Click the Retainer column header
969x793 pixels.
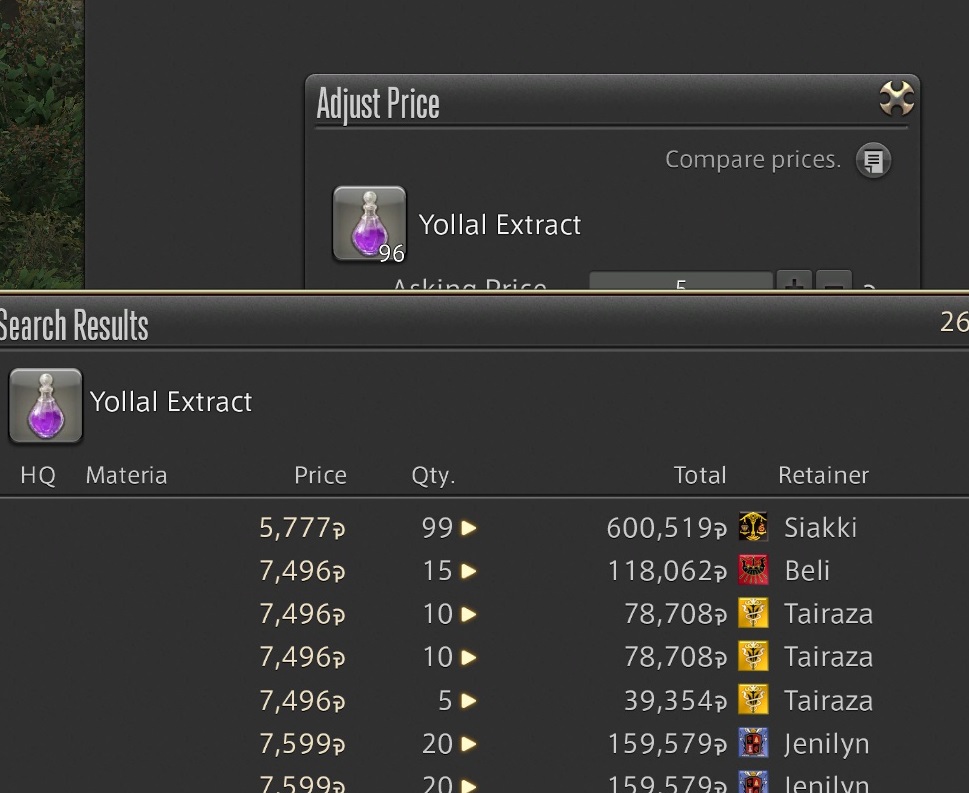tap(823, 475)
